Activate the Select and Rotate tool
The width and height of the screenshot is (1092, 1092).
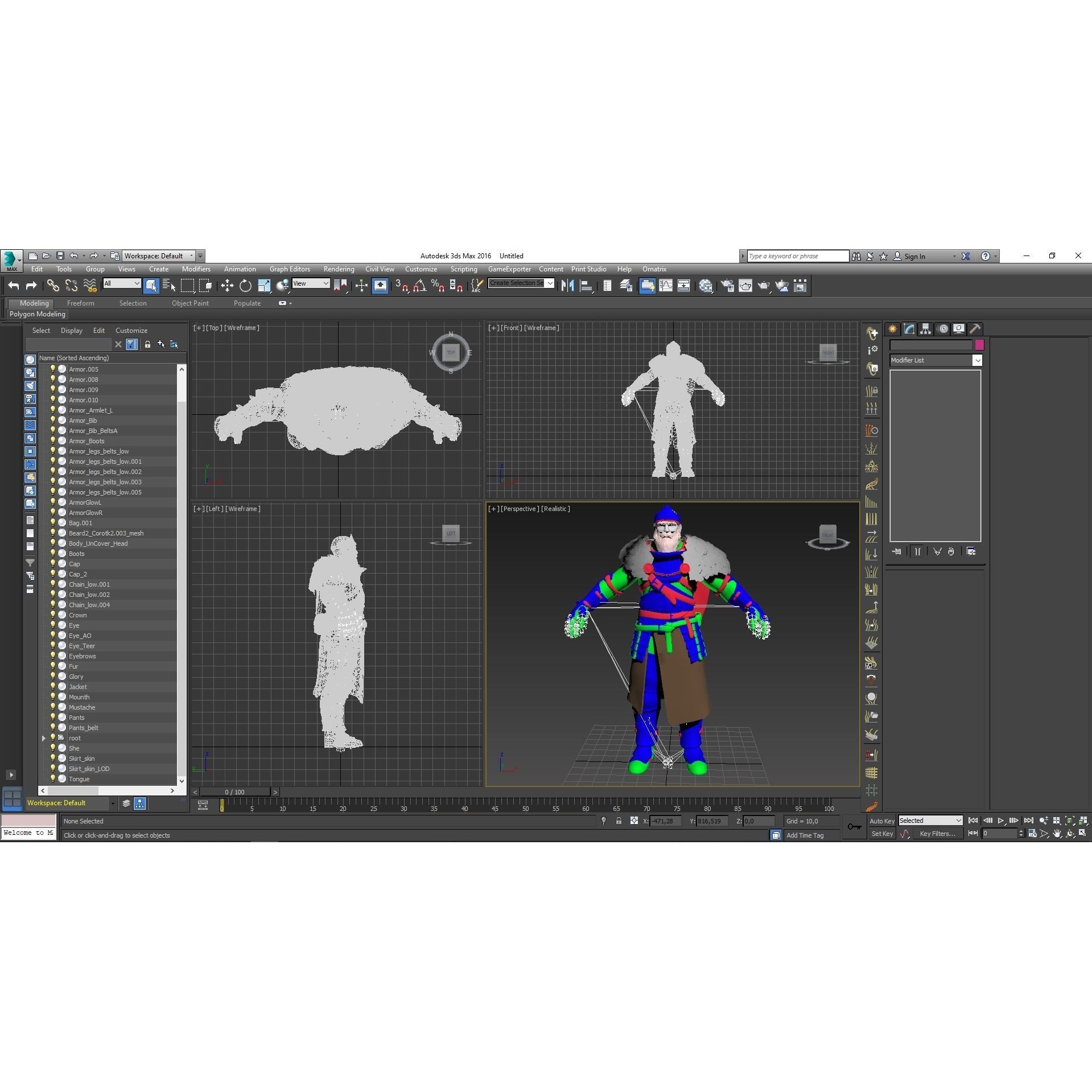[x=245, y=286]
